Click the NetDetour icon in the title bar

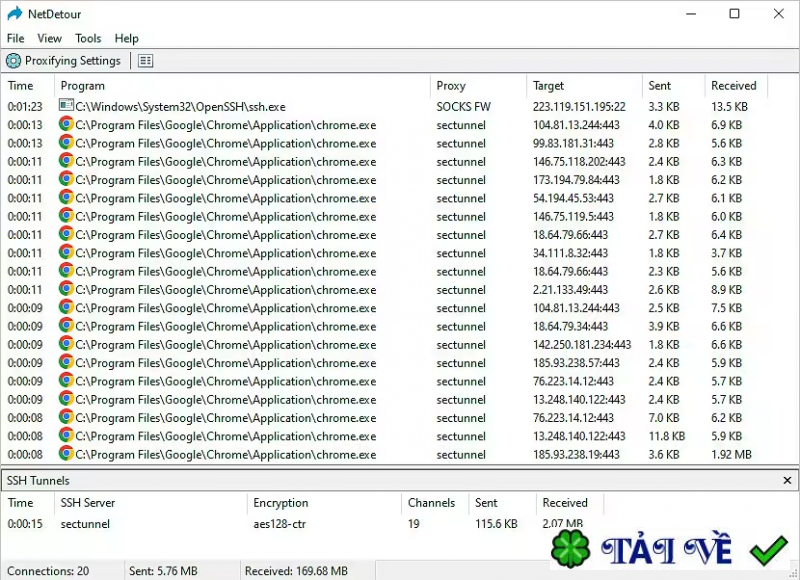(12, 14)
